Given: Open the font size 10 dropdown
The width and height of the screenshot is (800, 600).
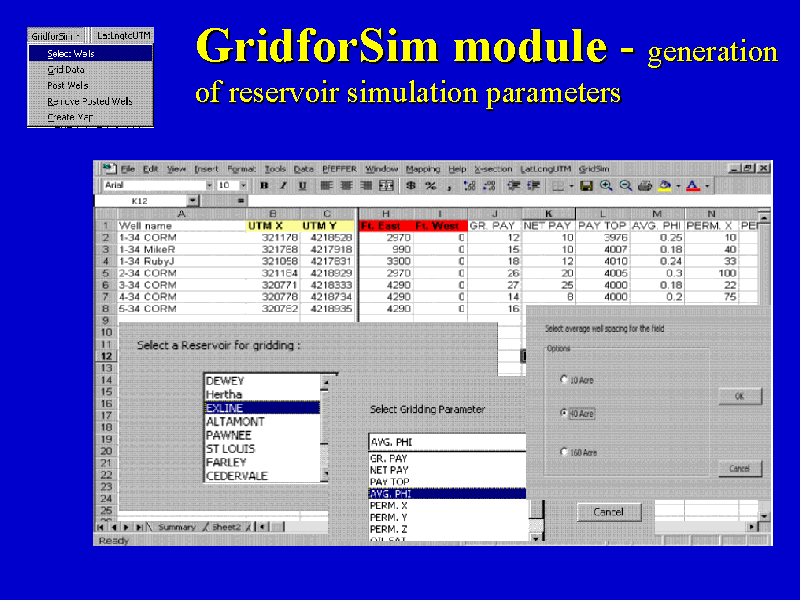Looking at the screenshot, I should click(x=243, y=186).
